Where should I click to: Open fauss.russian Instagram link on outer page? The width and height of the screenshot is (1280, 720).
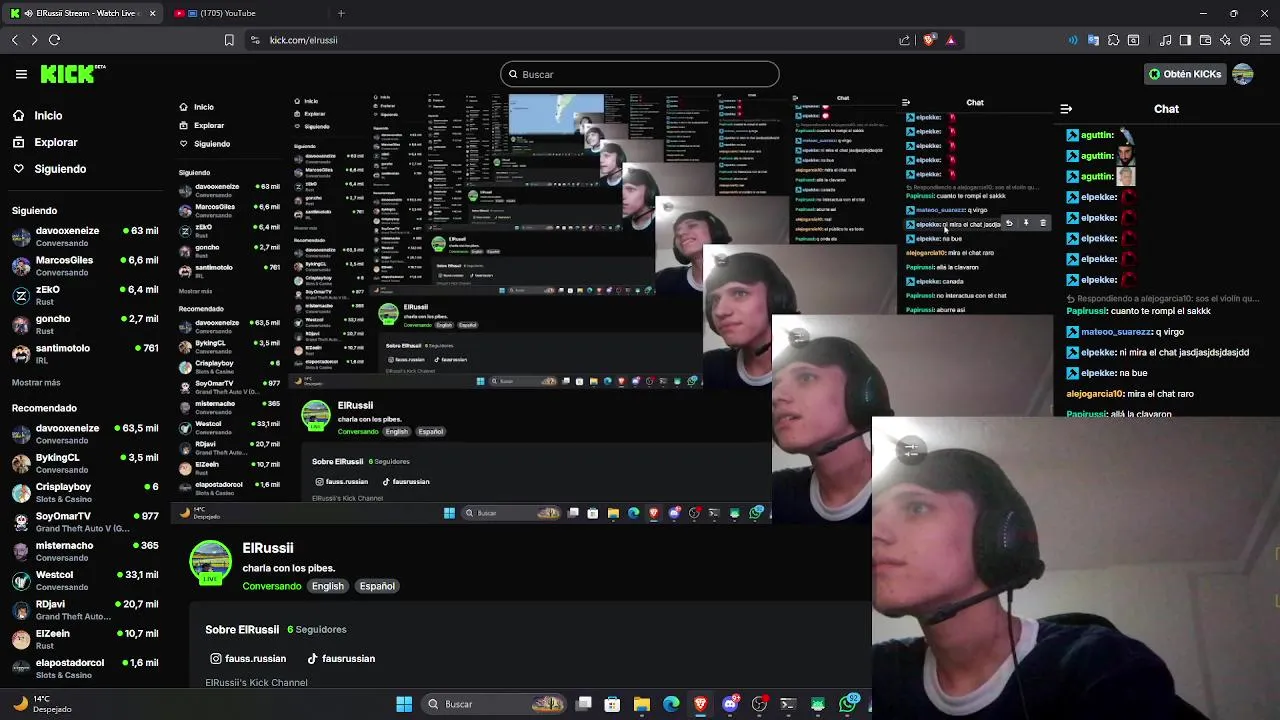[248, 659]
